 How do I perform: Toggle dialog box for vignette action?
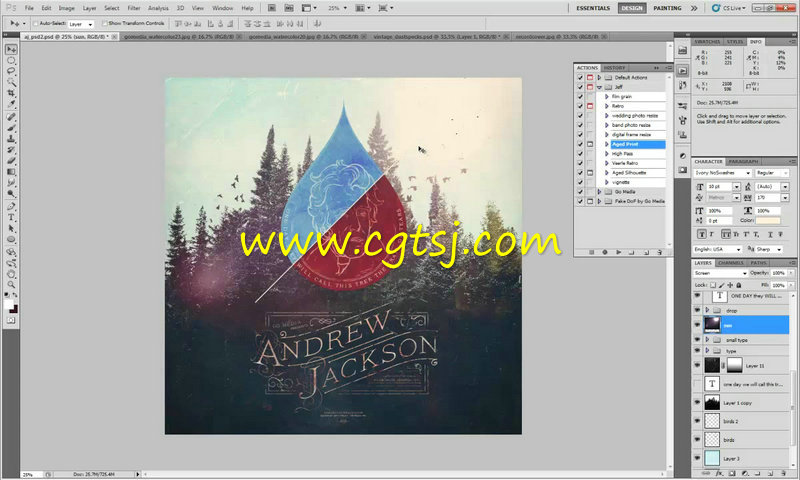pyautogui.click(x=590, y=182)
